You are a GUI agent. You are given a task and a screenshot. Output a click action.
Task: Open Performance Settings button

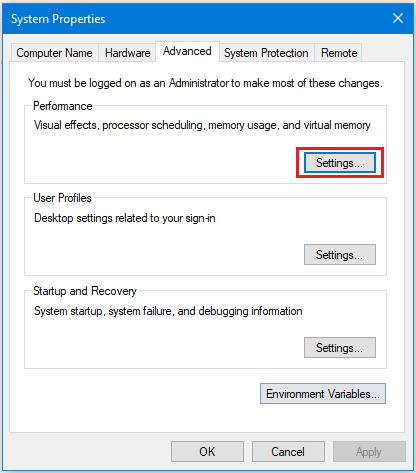pos(340,163)
